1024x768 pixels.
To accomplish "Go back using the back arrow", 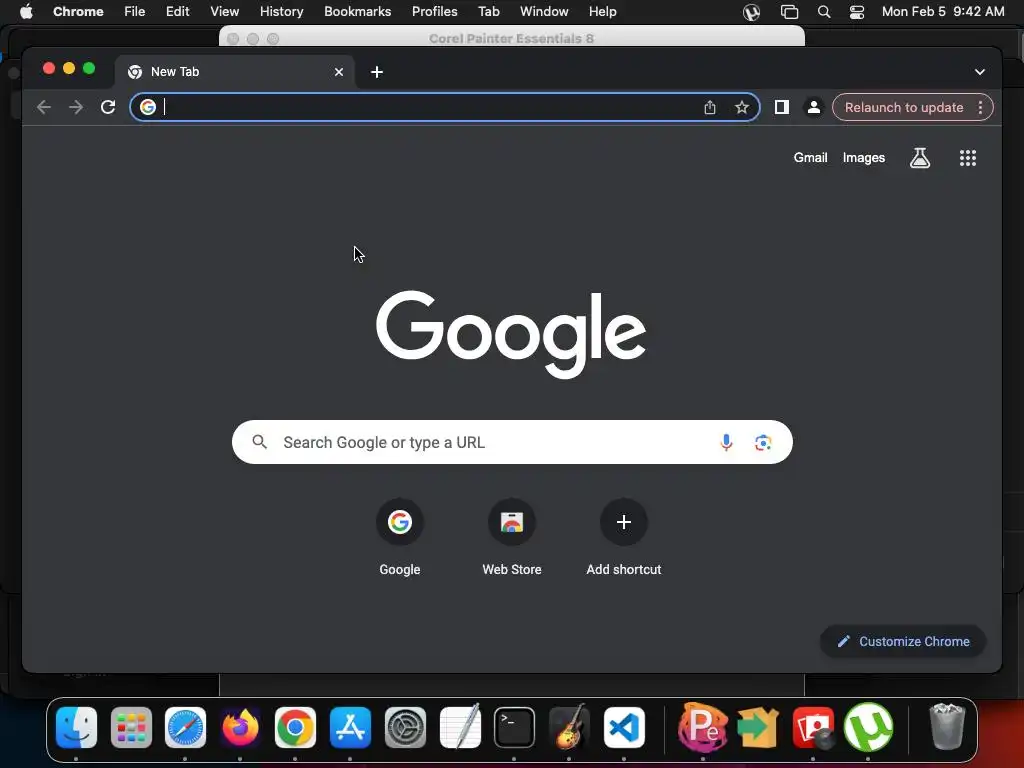I will pos(44,107).
